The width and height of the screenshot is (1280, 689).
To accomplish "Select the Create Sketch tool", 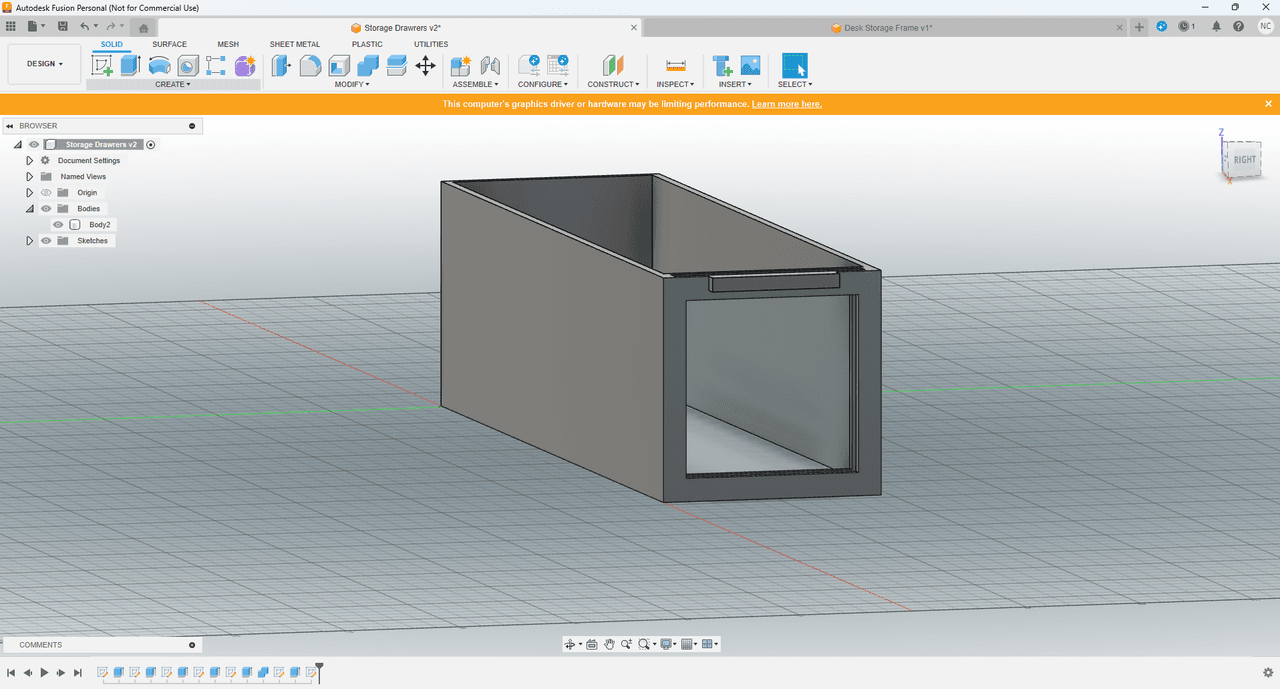I will tap(102, 66).
